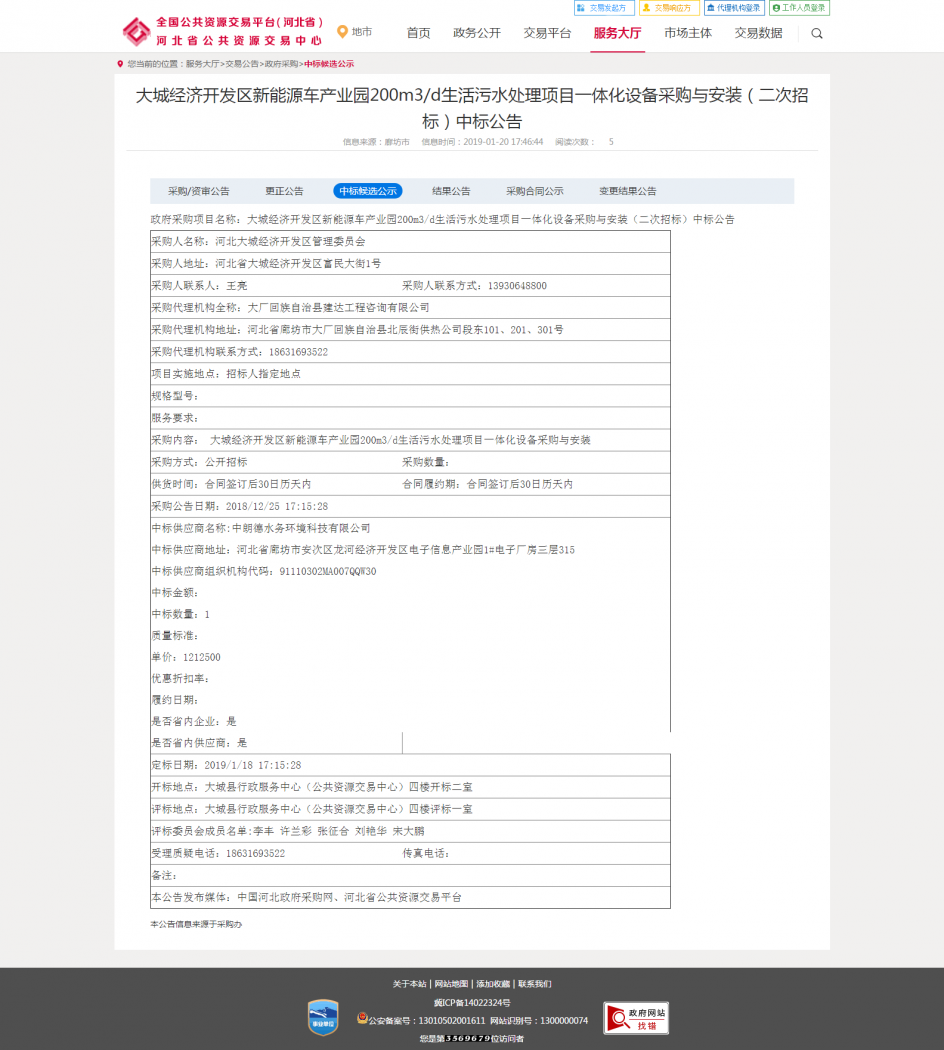The image size is (944, 1050).
Task: Open 交易响应方 login button
Action: [669, 8]
